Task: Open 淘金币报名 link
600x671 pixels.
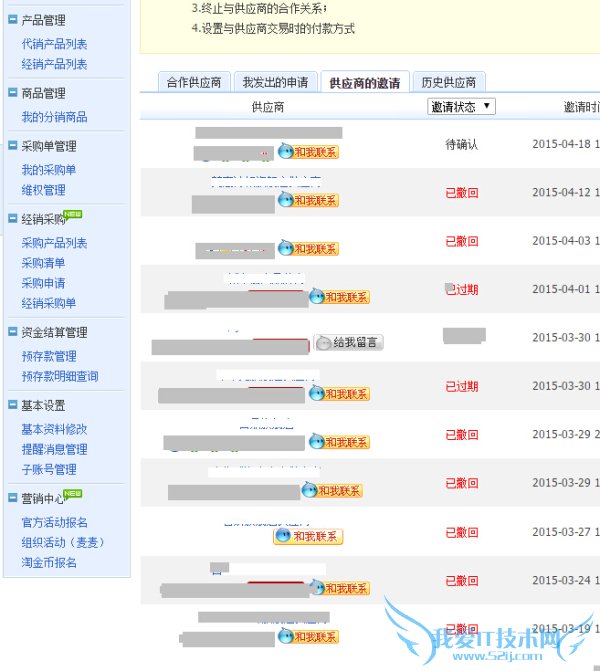Action: coord(49,562)
